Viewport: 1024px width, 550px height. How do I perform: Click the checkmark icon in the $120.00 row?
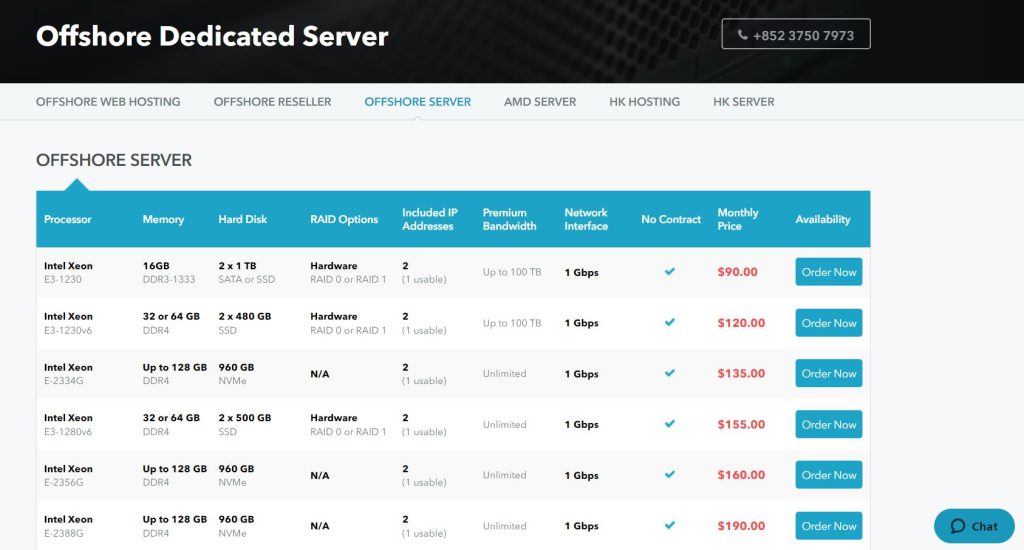click(670, 323)
